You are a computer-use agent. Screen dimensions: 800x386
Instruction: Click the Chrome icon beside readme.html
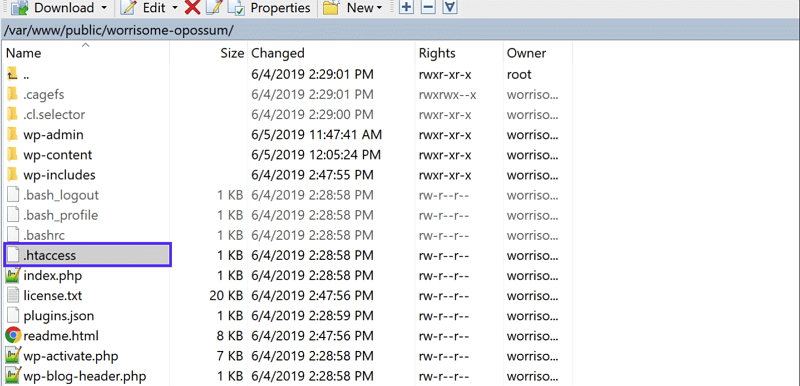[x=13, y=336]
